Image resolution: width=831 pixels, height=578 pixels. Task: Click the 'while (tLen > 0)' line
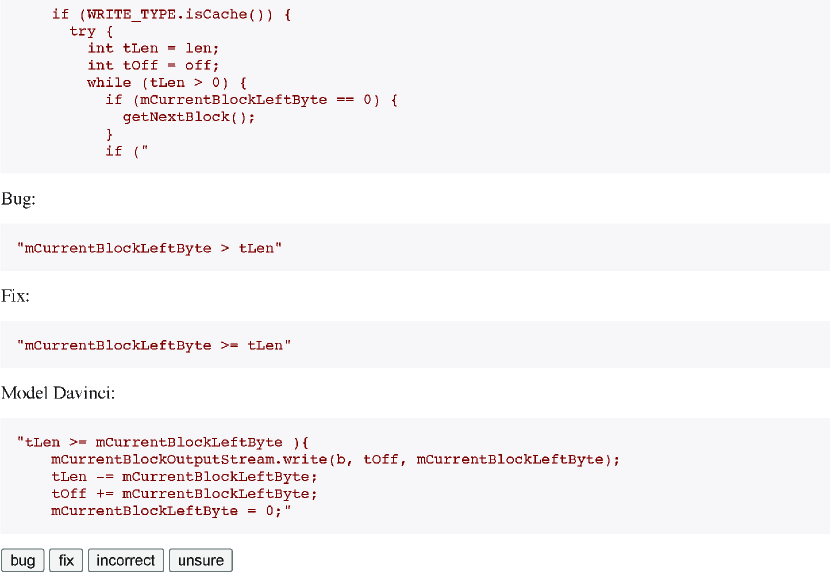(166, 82)
